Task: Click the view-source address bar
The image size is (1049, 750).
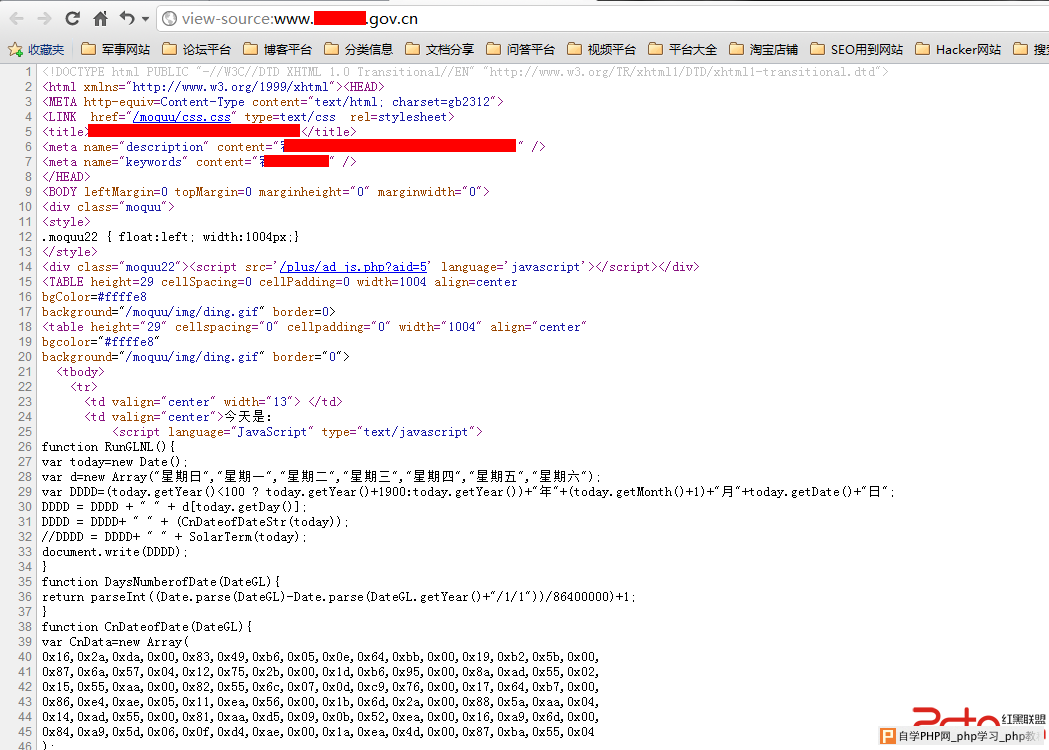Action: coord(602,19)
